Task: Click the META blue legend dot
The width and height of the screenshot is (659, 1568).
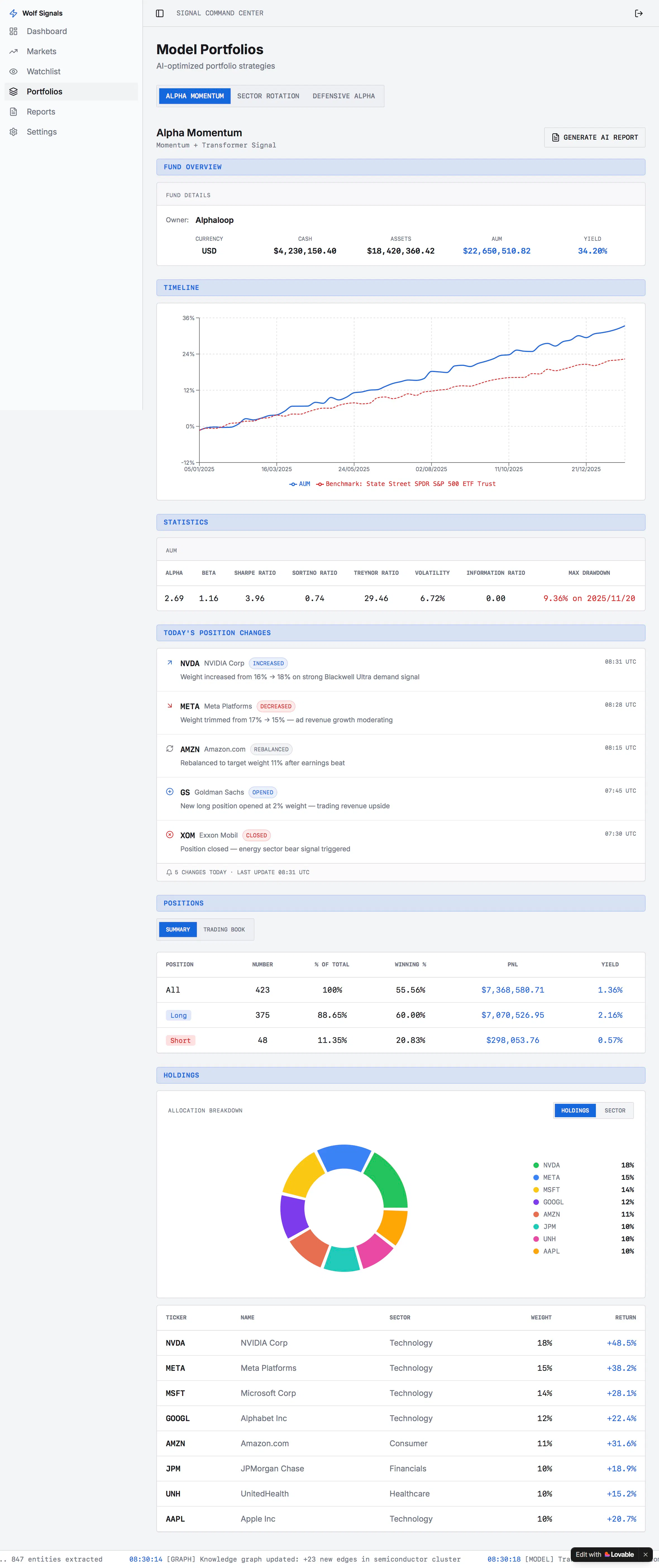Action: pyautogui.click(x=536, y=1177)
